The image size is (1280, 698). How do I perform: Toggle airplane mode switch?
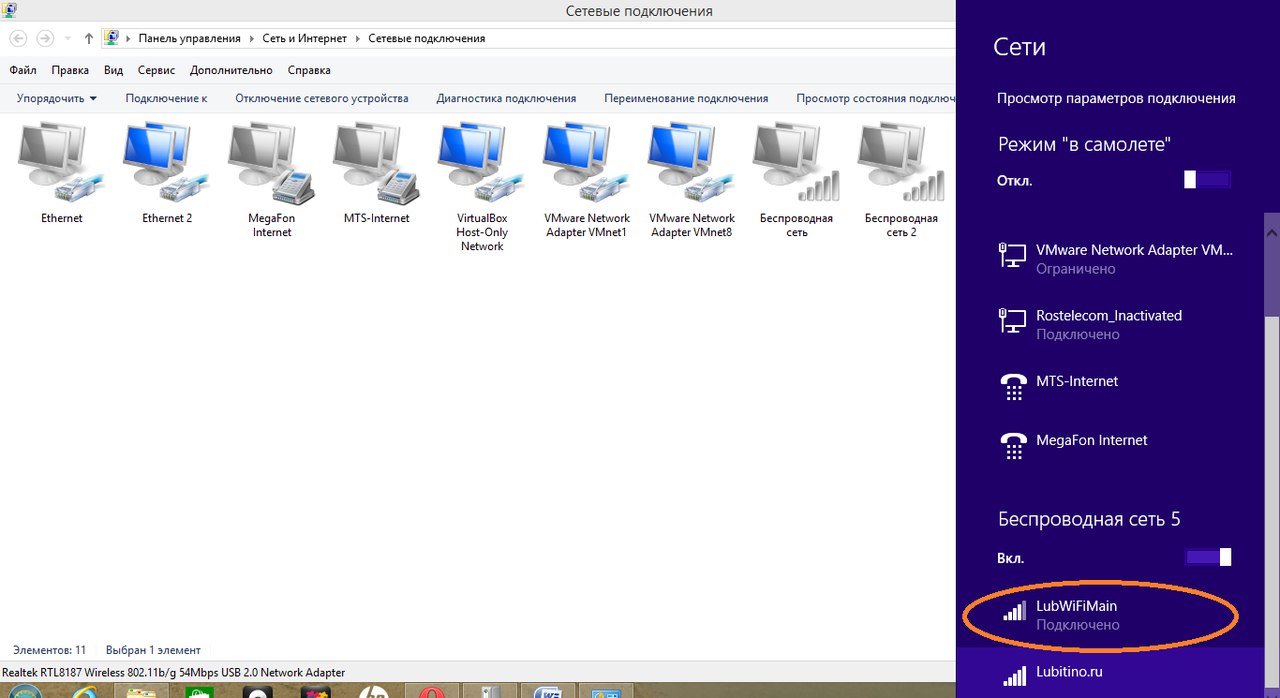[1207, 180]
